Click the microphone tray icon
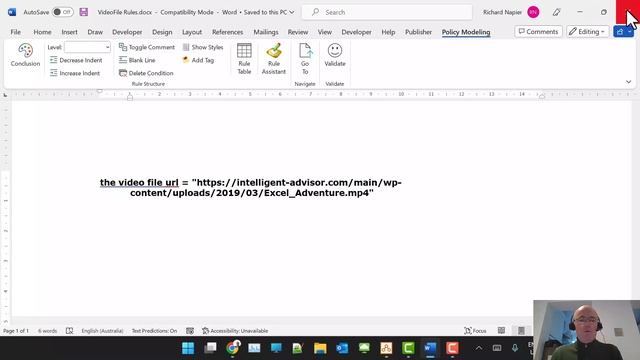The height and width of the screenshot is (360, 640). click(515, 348)
